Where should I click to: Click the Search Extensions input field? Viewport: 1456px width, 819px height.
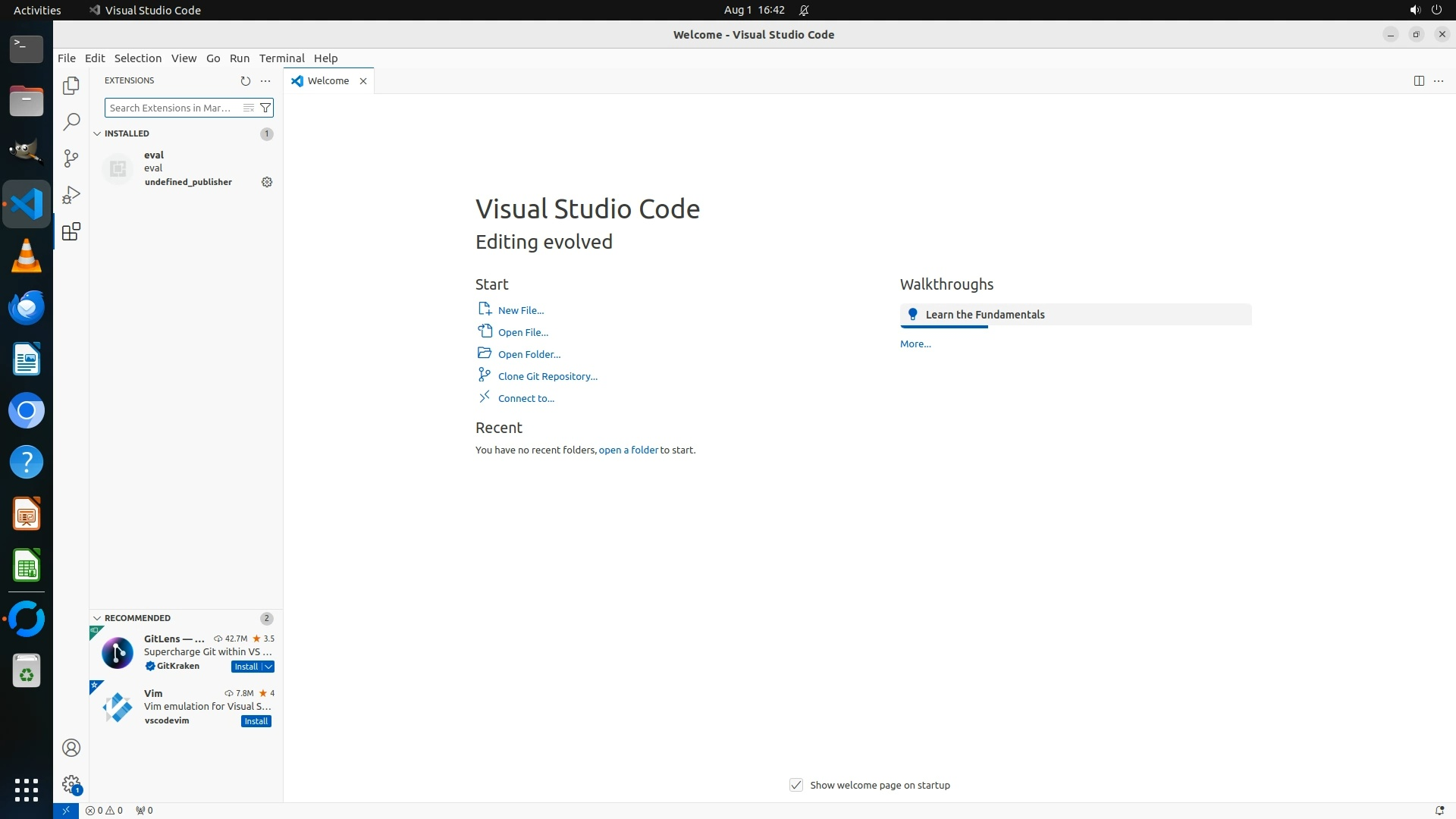coord(171,108)
